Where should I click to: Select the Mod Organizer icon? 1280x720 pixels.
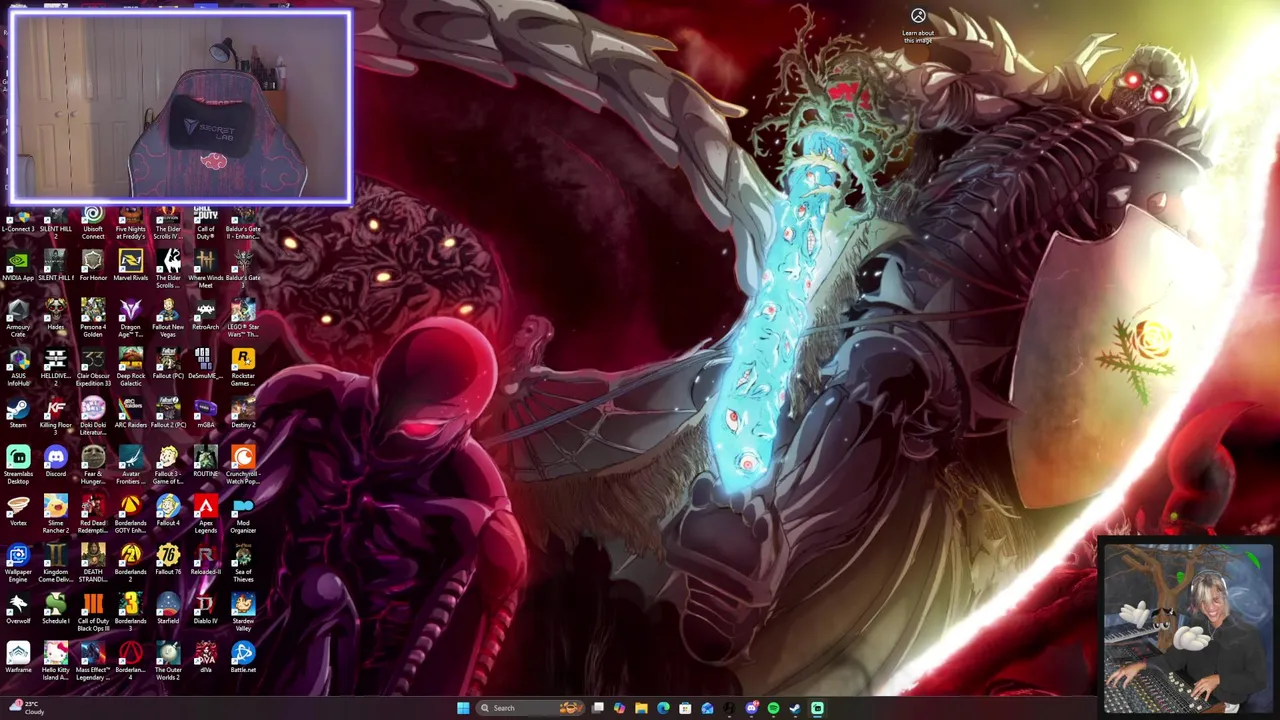pos(243,515)
